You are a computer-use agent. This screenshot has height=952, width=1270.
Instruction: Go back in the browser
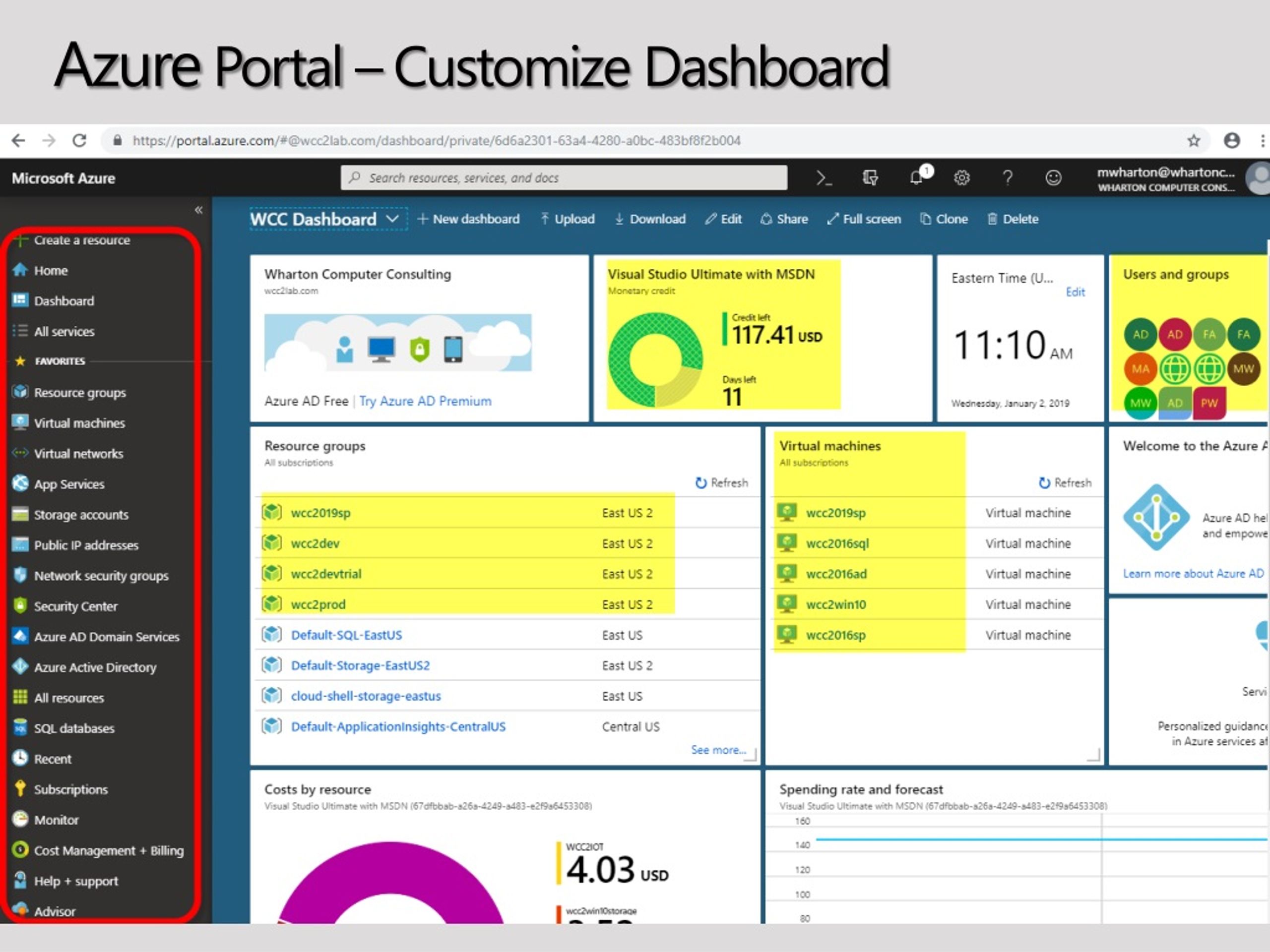pyautogui.click(x=18, y=141)
